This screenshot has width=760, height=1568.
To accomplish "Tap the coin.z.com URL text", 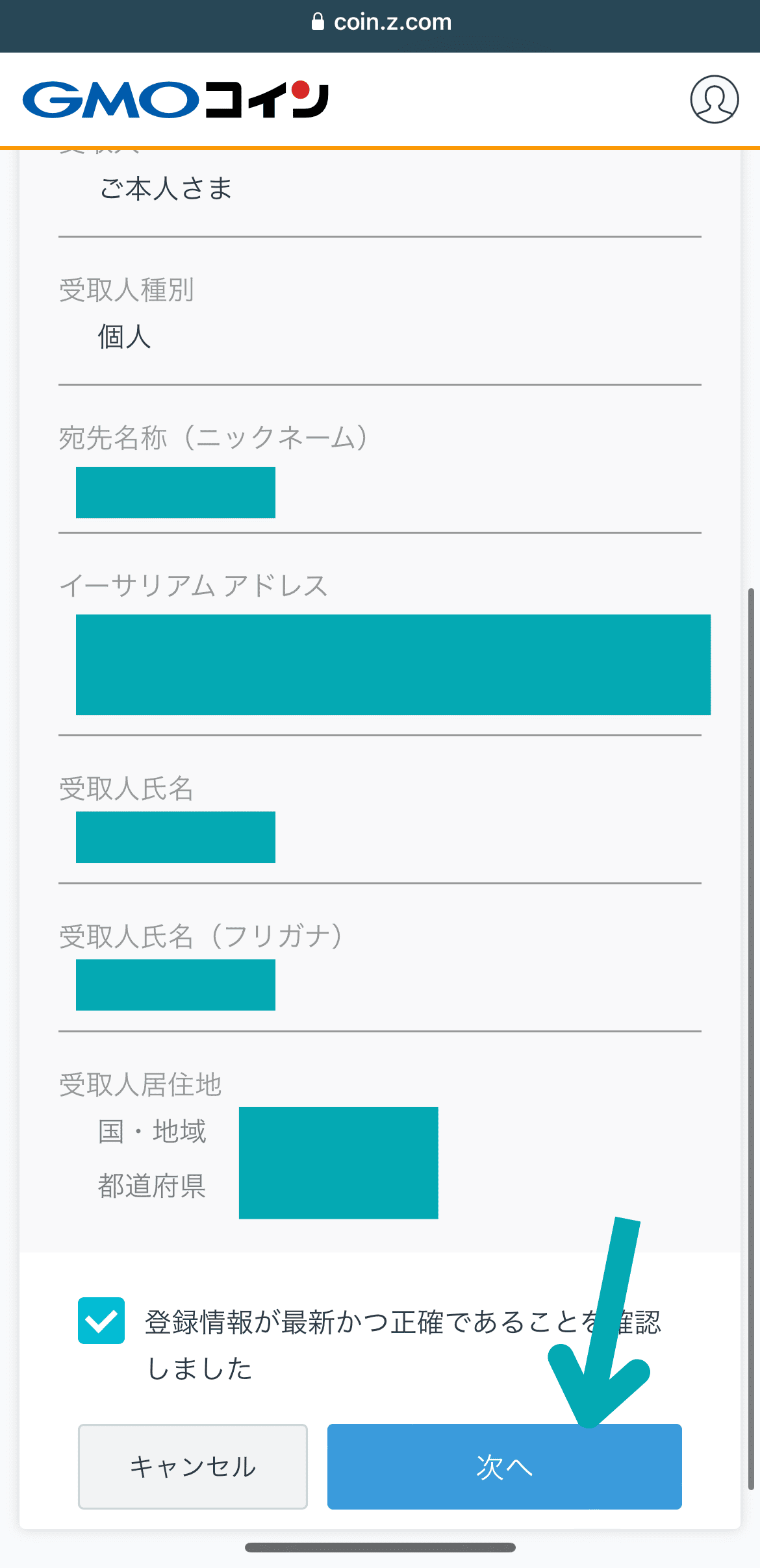I will click(x=392, y=22).
